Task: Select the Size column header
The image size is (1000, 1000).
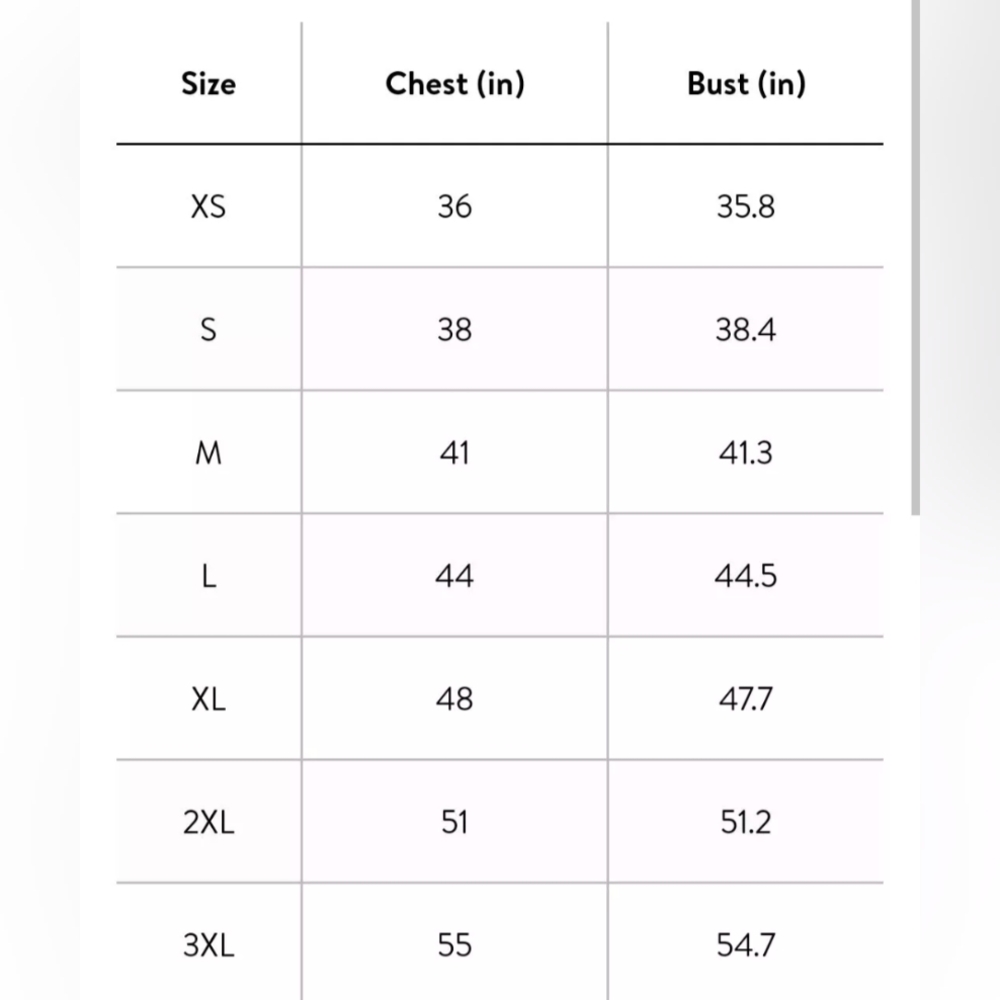Action: coord(209,84)
